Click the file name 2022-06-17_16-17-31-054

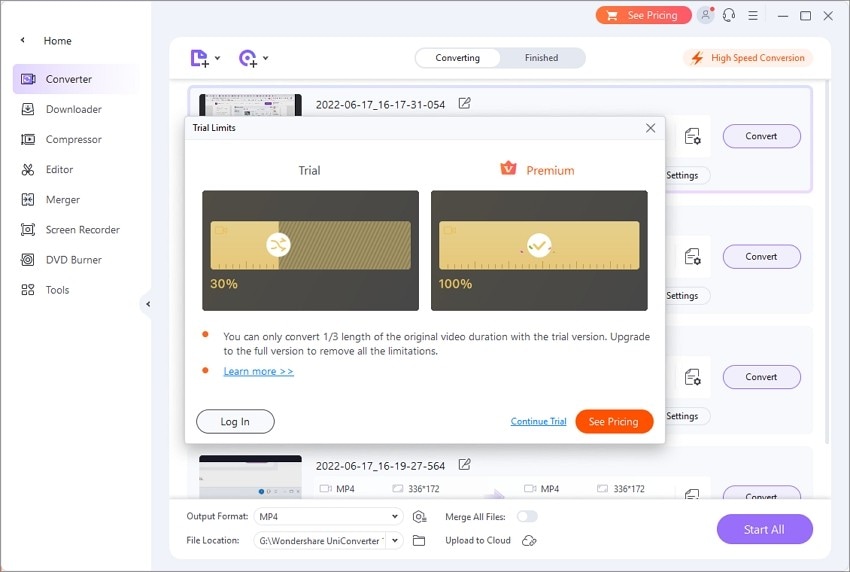381,105
